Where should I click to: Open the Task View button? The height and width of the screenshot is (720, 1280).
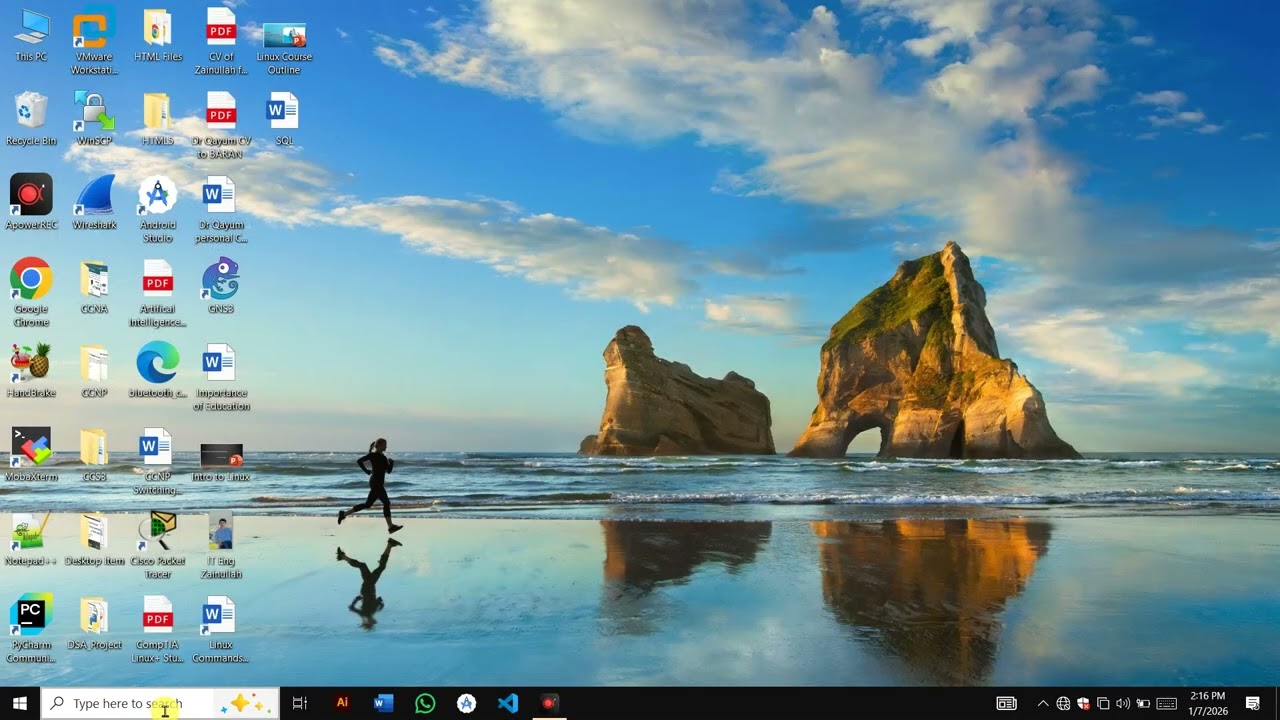[299, 703]
